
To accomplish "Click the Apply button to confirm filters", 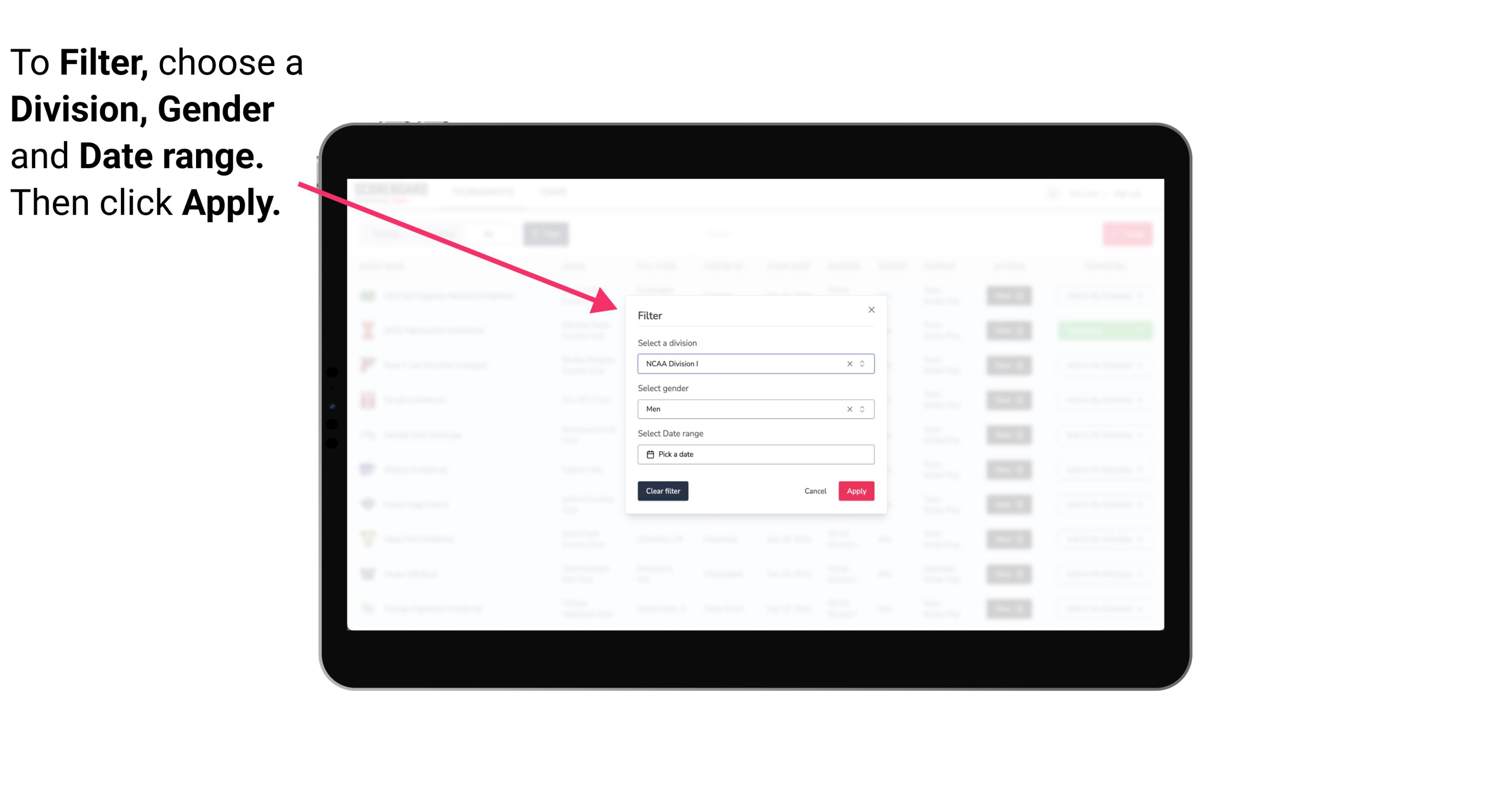I will pos(855,491).
